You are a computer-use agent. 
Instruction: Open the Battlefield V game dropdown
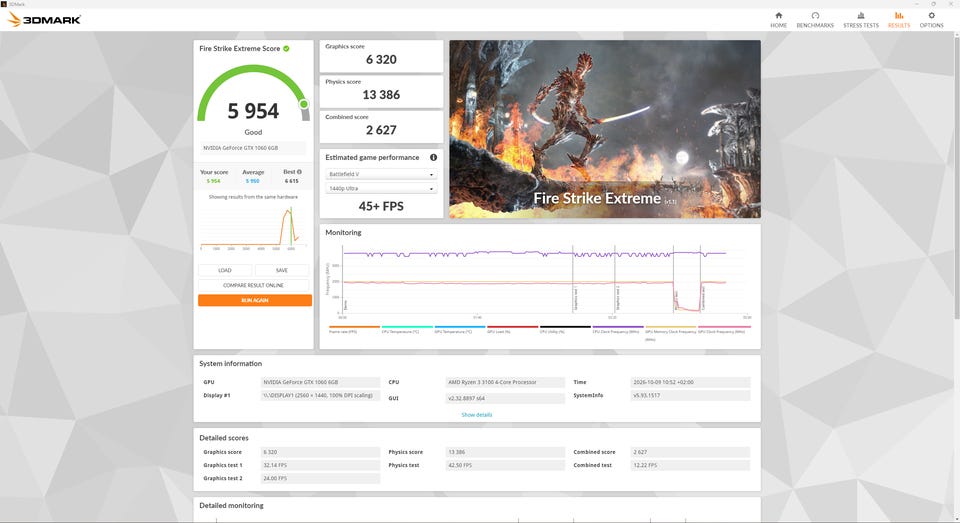[x=381, y=174]
